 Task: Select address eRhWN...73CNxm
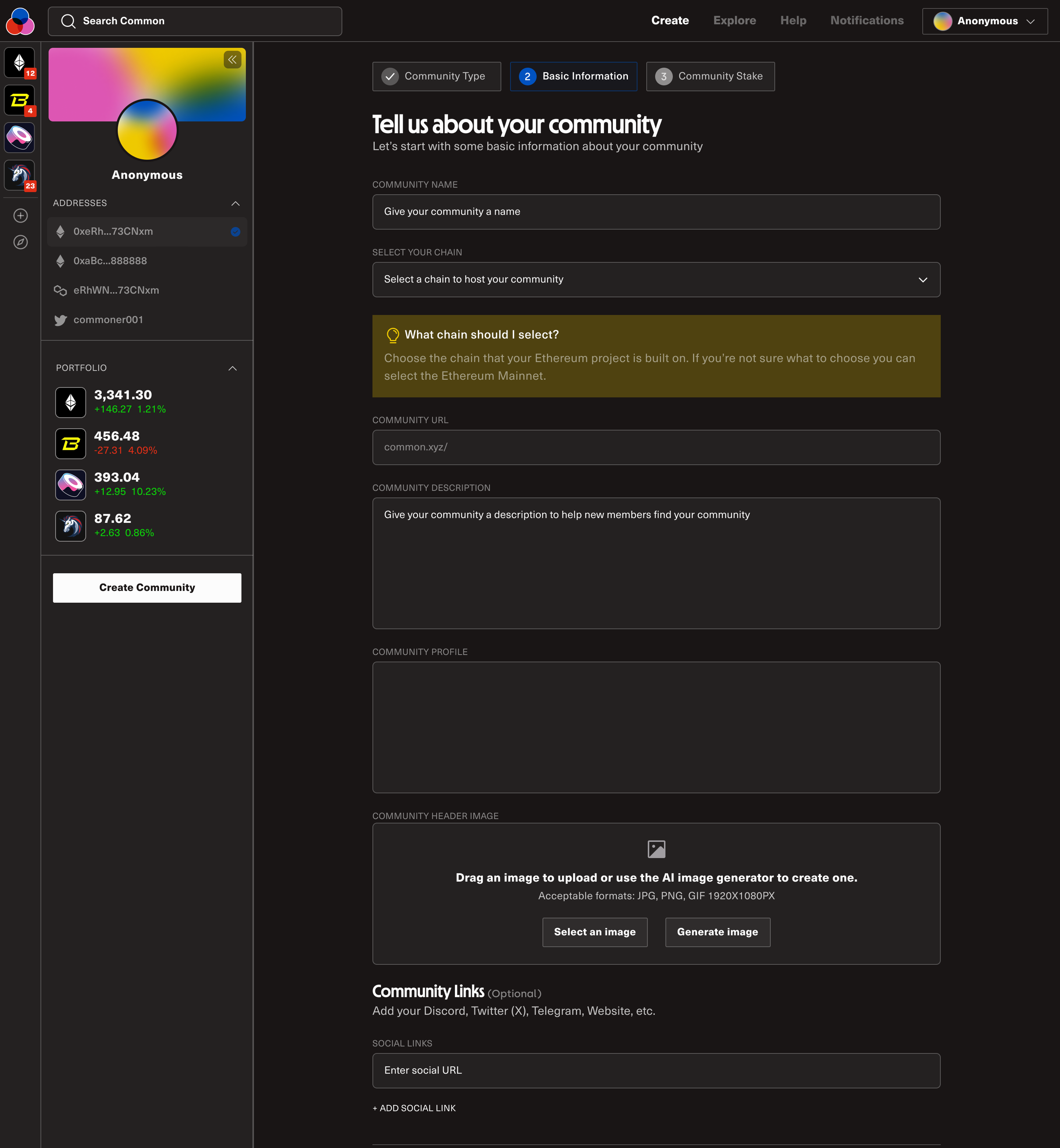147,291
